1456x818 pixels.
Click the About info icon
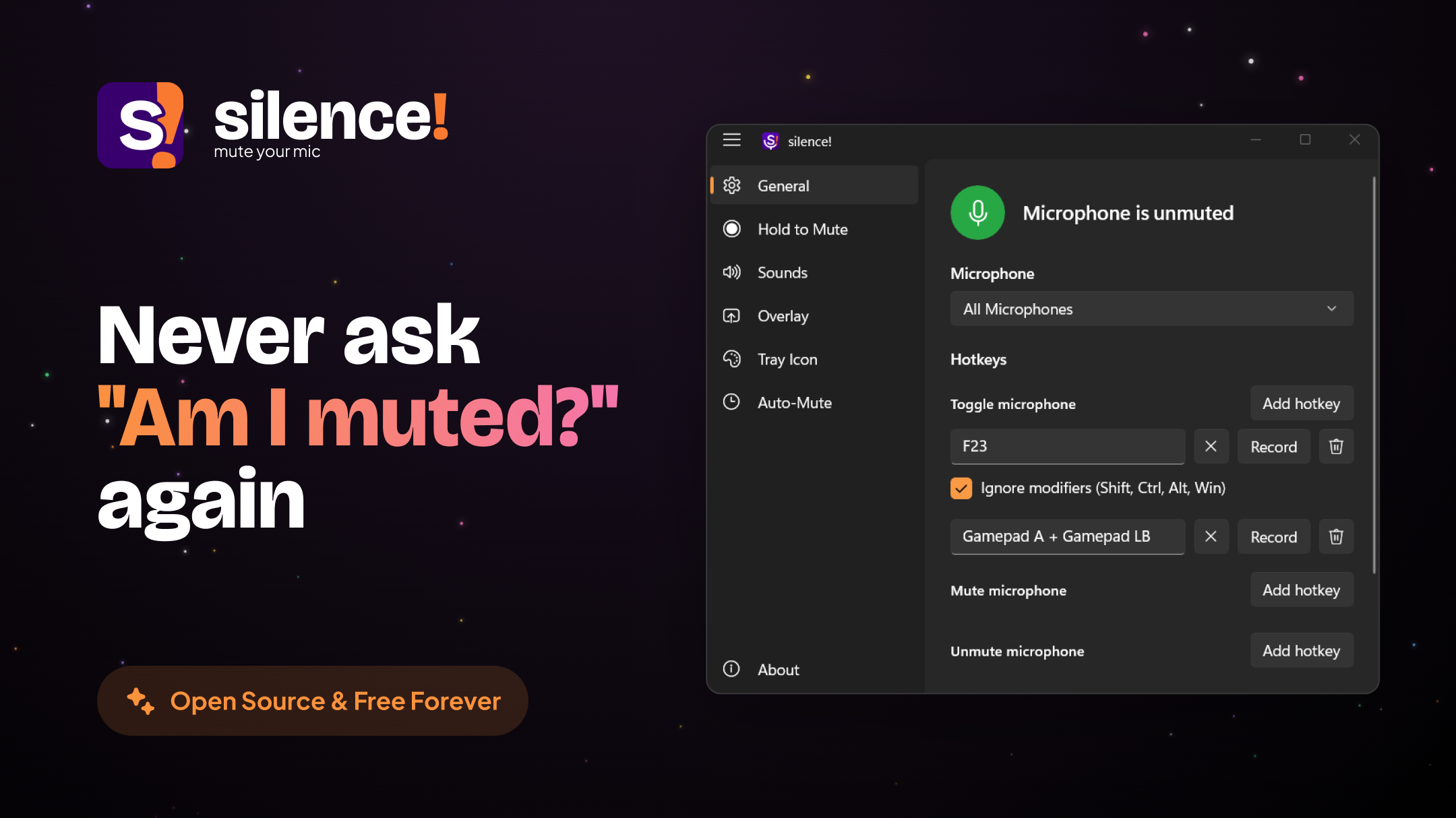coord(731,669)
